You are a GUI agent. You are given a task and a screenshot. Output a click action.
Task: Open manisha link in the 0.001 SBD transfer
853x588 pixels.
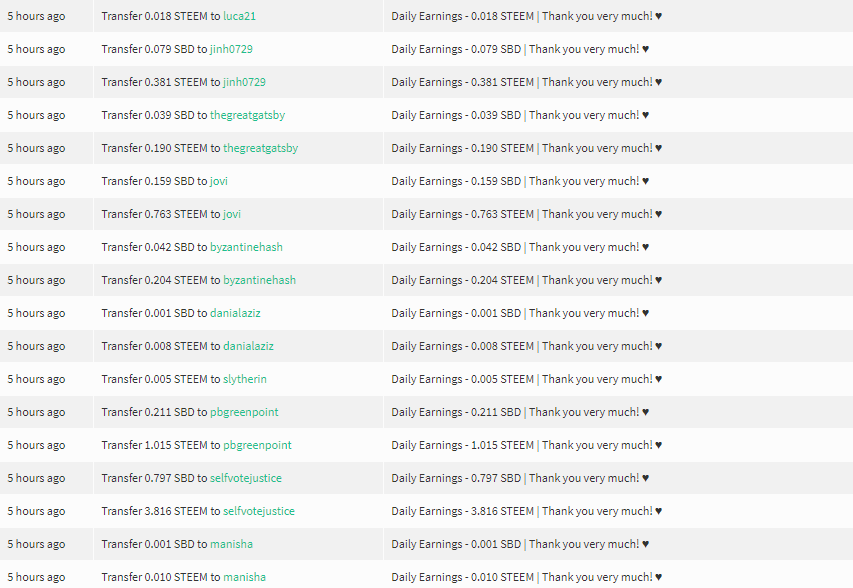click(231, 544)
